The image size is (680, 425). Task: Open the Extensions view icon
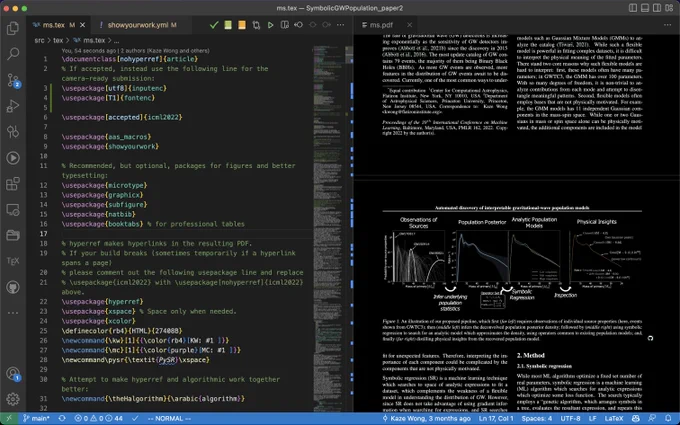pyautogui.click(x=13, y=184)
